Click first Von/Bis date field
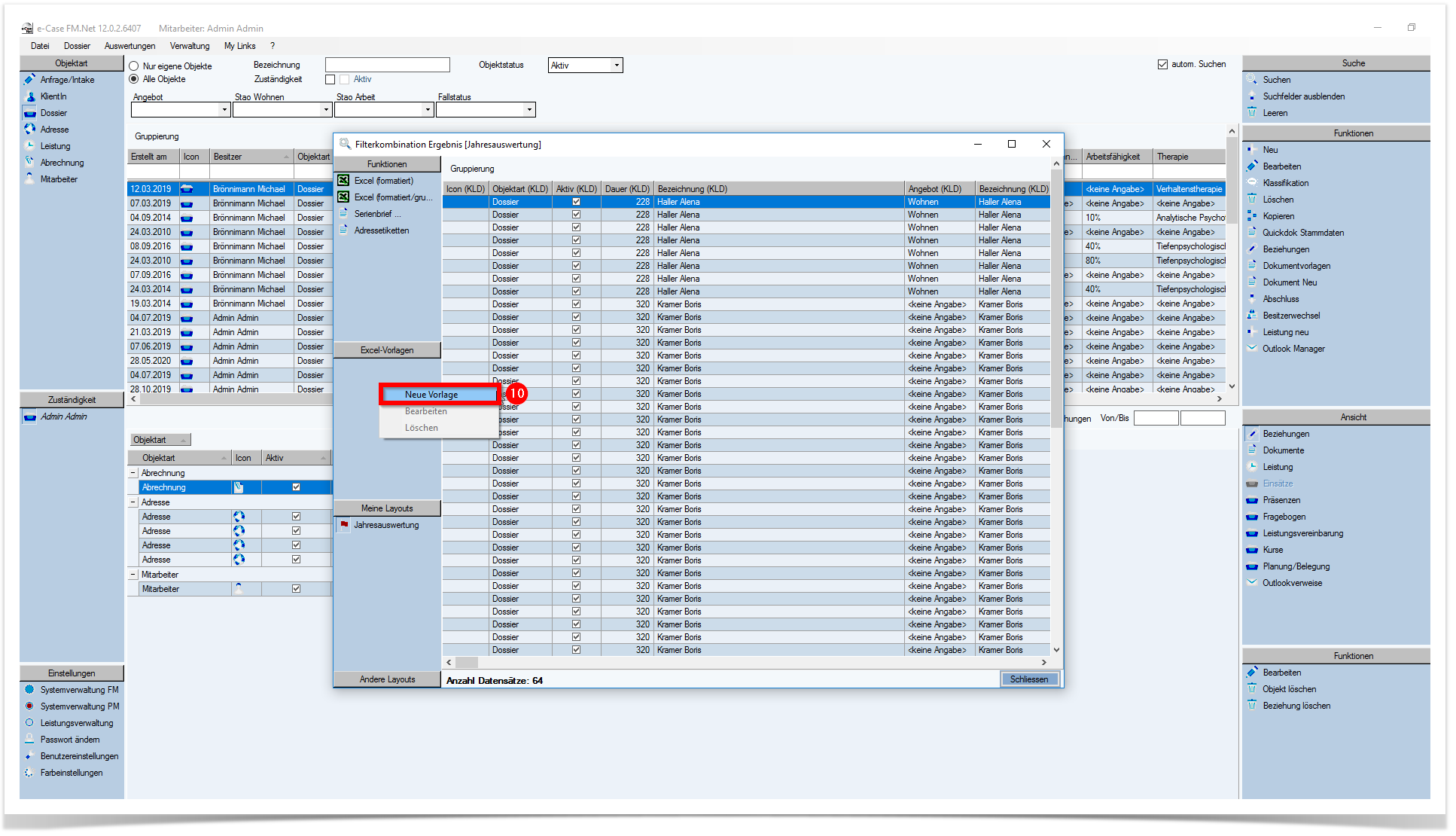 tap(1156, 418)
